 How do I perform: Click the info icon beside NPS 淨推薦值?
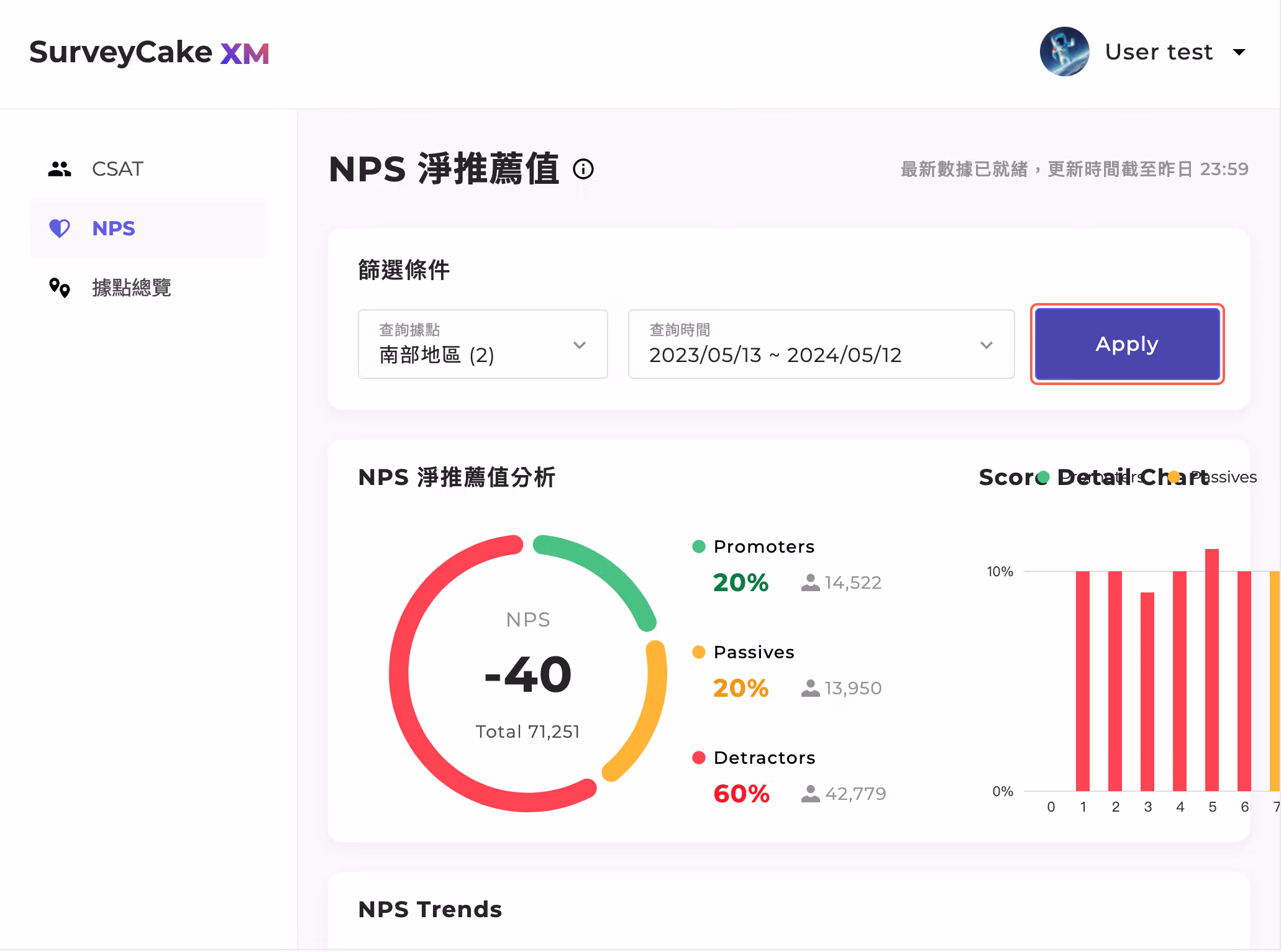click(x=583, y=169)
